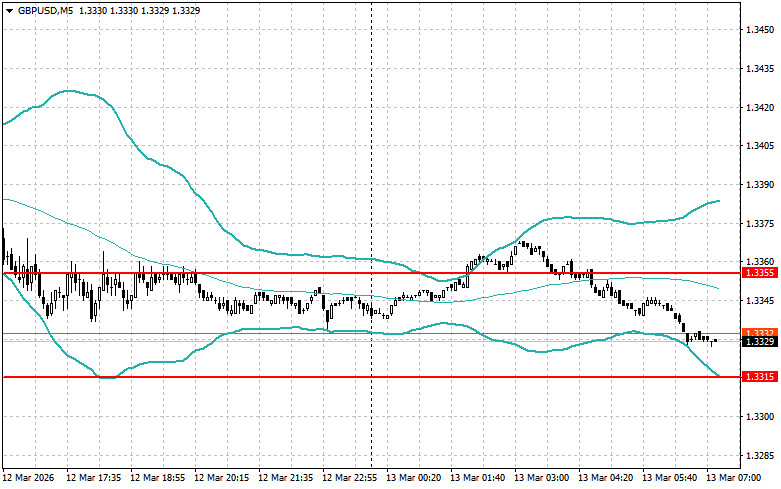Image resolution: width=781 pixels, height=489 pixels.
Task: Click the OHLC values 1.3330 1.3330 1.3329 1.3329
Action: [139, 10]
